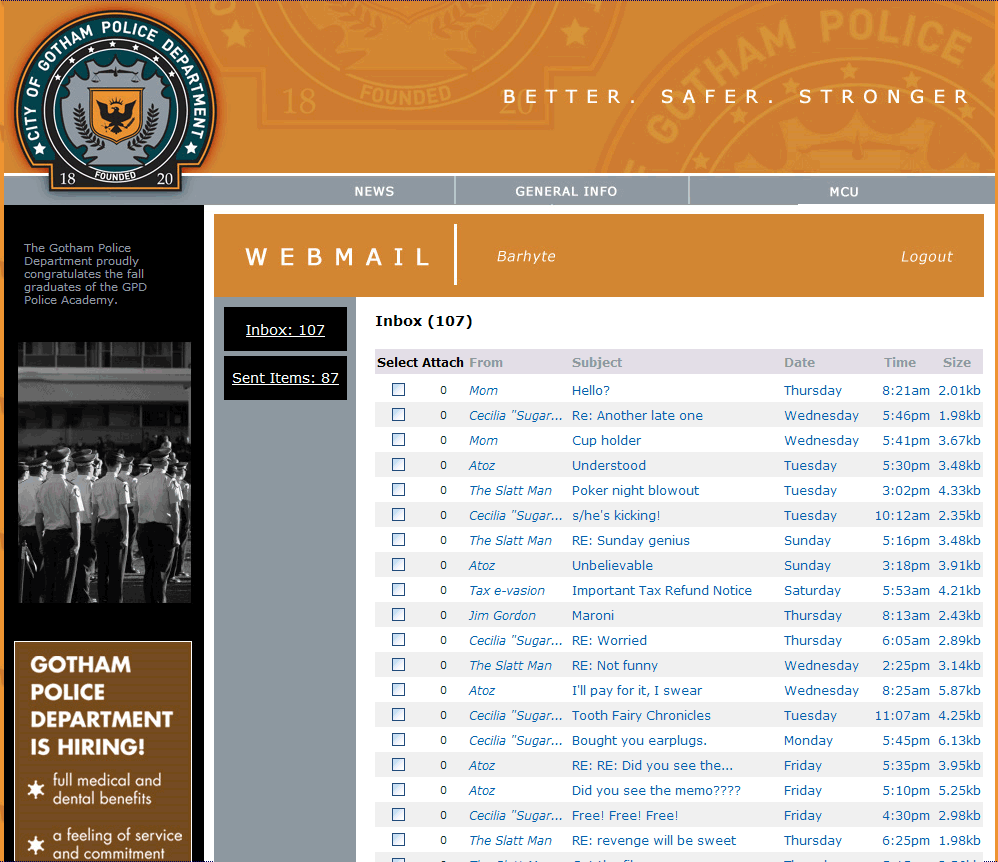Open the Inbox: 107 folder

[x=285, y=329]
